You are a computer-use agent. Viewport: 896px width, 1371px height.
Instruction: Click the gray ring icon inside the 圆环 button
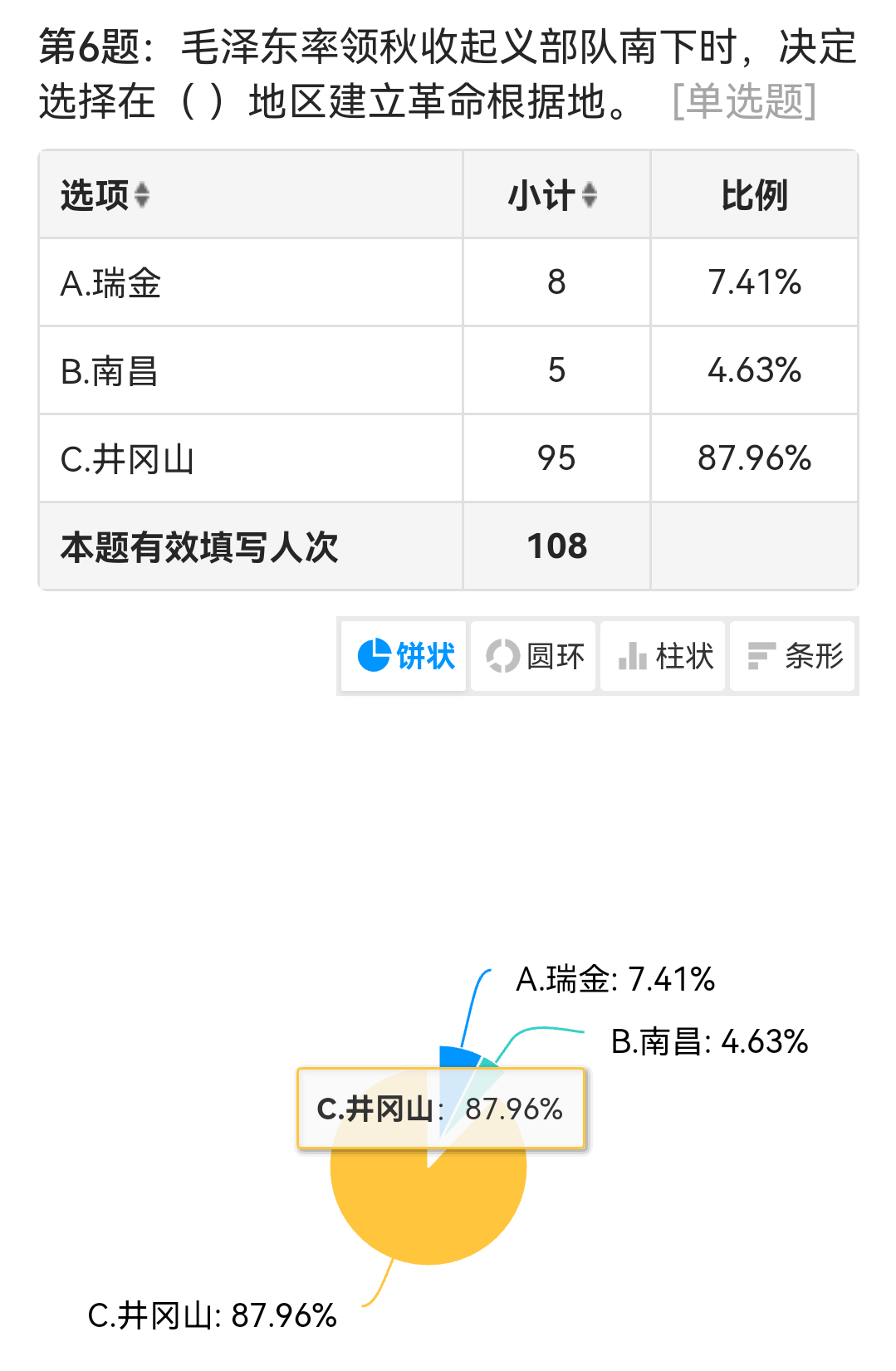[502, 655]
